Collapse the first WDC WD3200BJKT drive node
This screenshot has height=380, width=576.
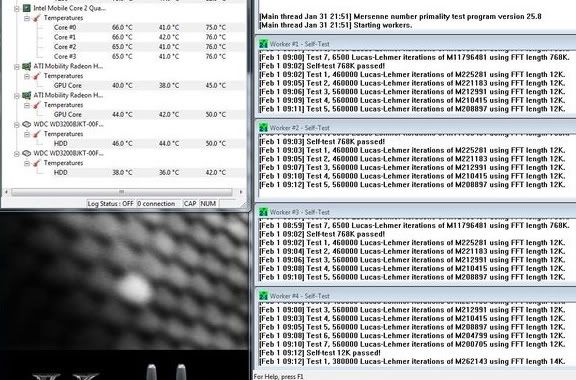pos(17,125)
